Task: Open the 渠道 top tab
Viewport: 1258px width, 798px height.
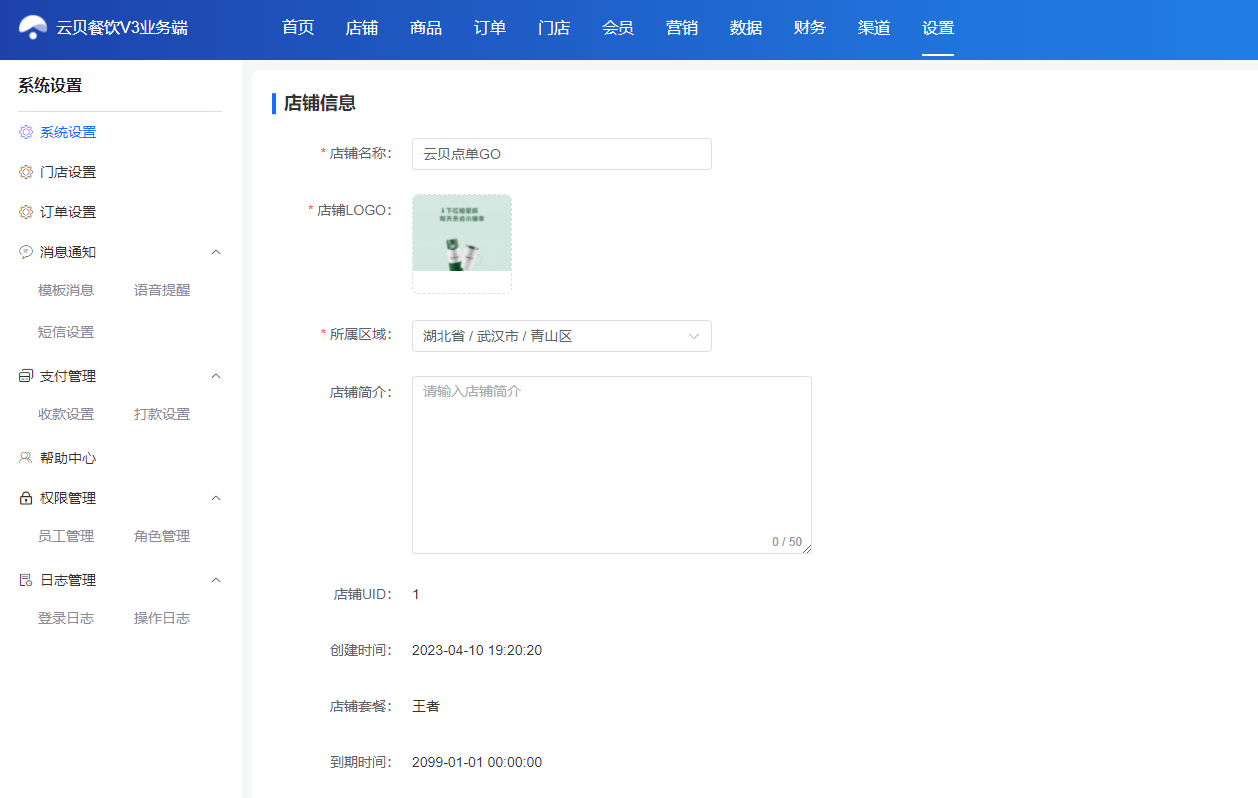Action: (874, 28)
